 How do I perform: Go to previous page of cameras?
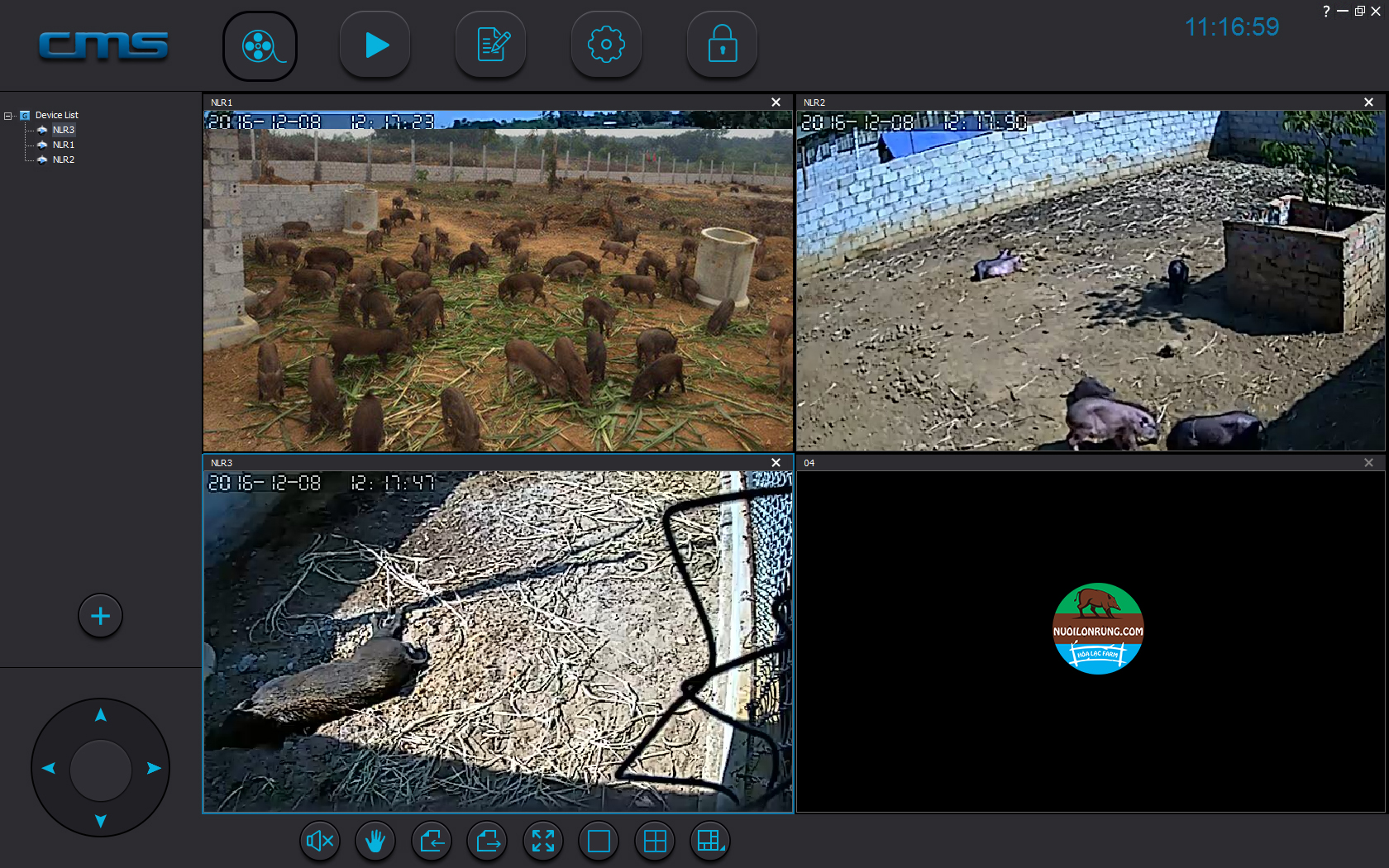(432, 842)
